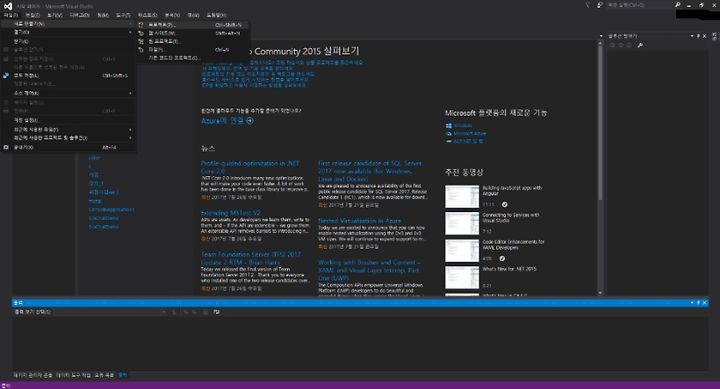Expand the 열기 (Open) submenu arrow
The image size is (720, 389).
pyautogui.click(x=130, y=33)
